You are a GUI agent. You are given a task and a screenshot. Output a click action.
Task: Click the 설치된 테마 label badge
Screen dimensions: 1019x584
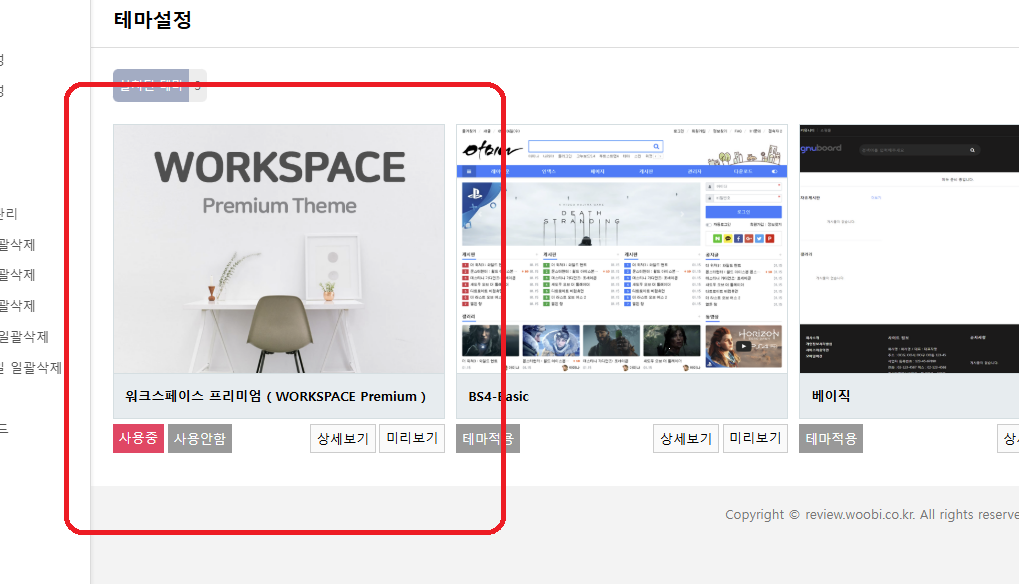[x=151, y=86]
